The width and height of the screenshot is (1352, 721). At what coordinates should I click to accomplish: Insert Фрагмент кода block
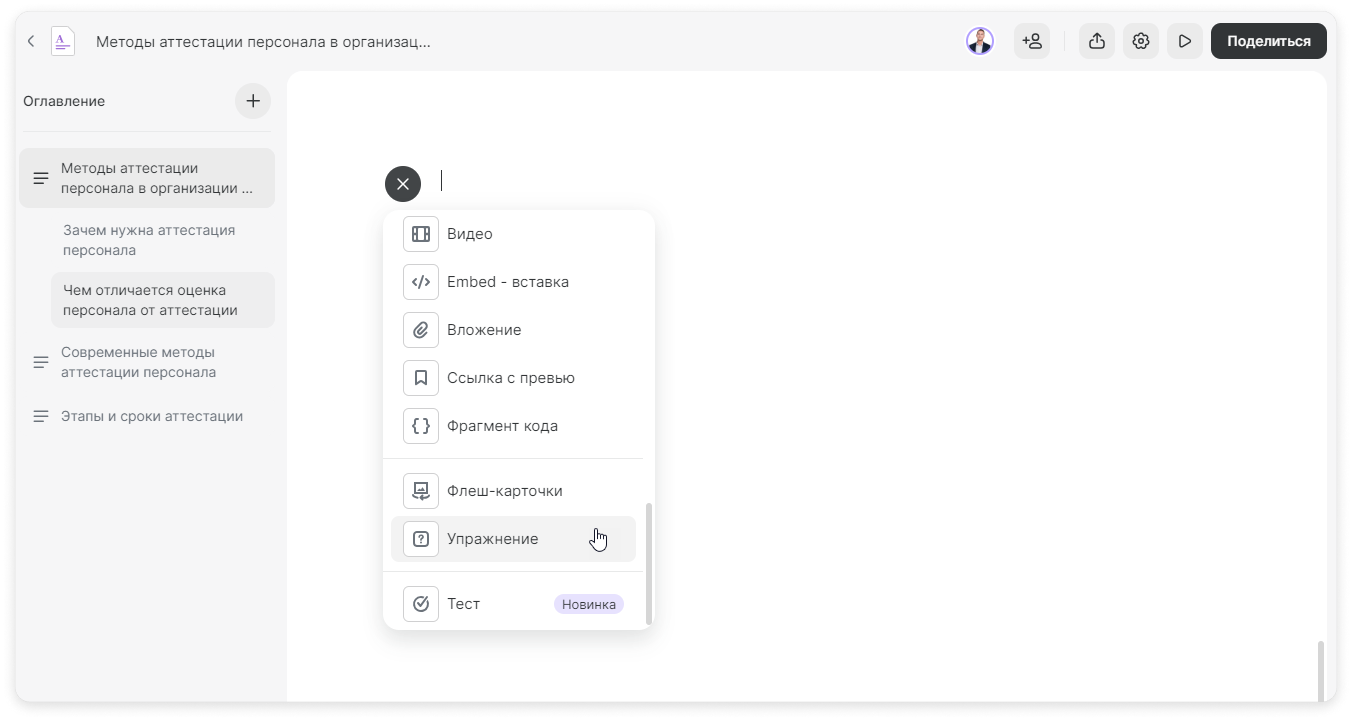pos(513,426)
